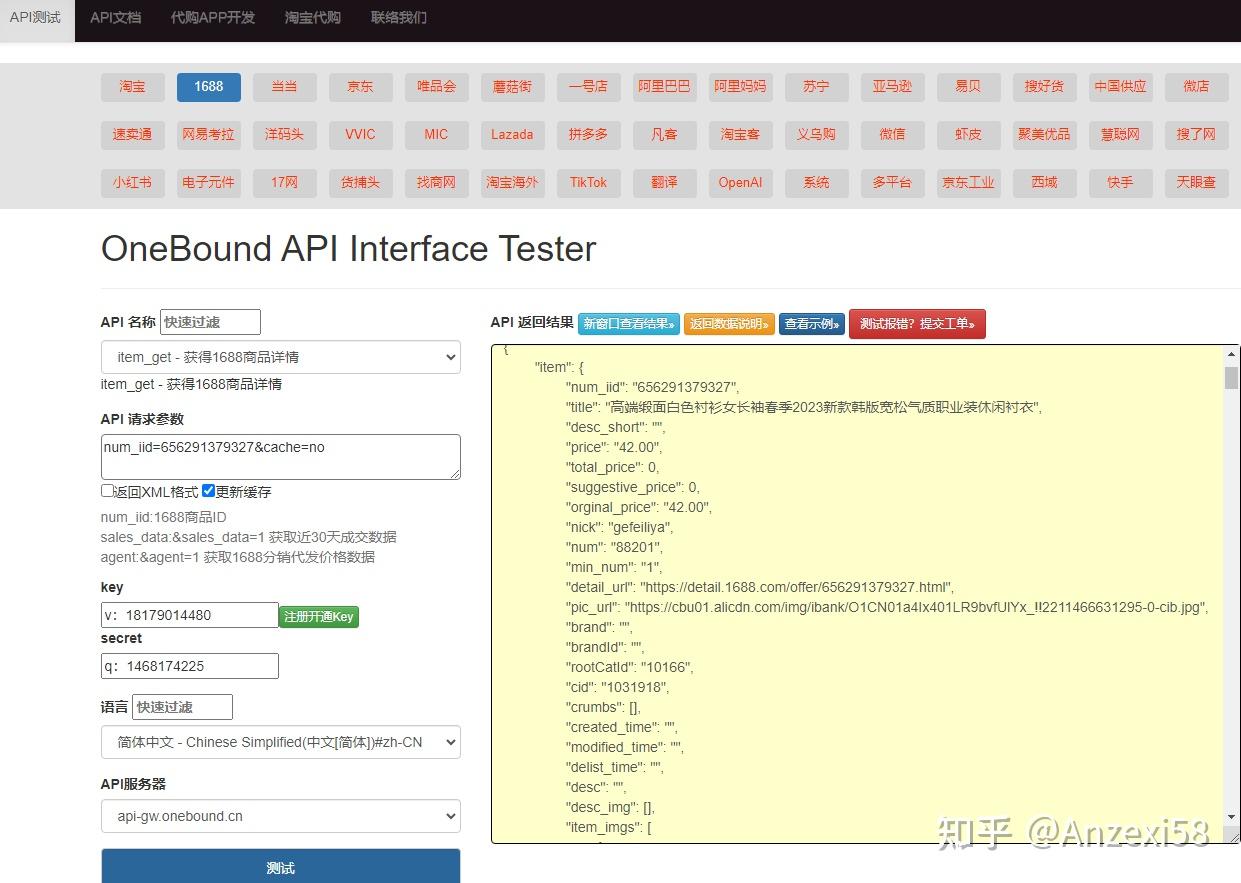
Task: Open the API文档 menu item
Action: (115, 17)
